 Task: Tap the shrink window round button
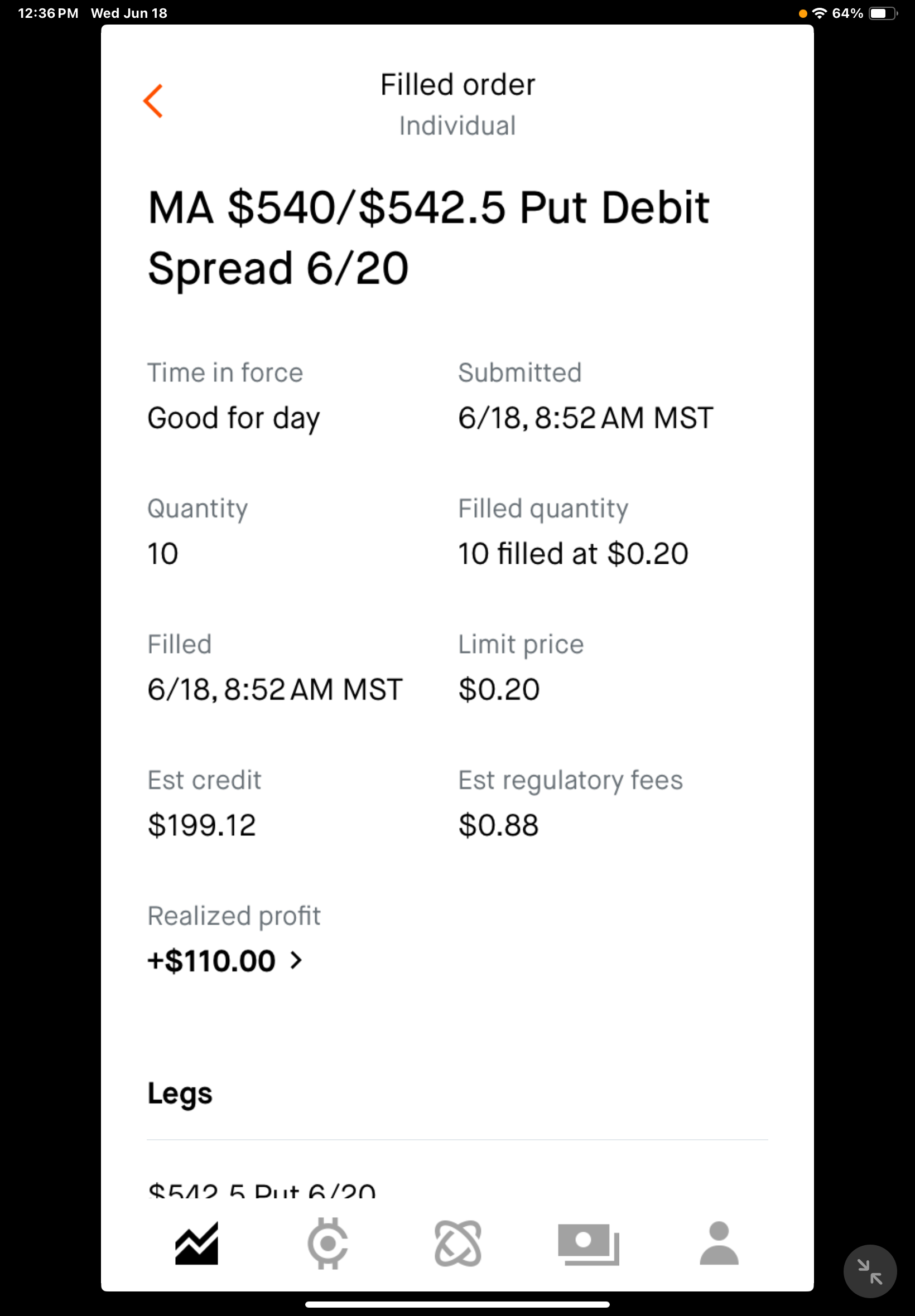coord(870,1271)
